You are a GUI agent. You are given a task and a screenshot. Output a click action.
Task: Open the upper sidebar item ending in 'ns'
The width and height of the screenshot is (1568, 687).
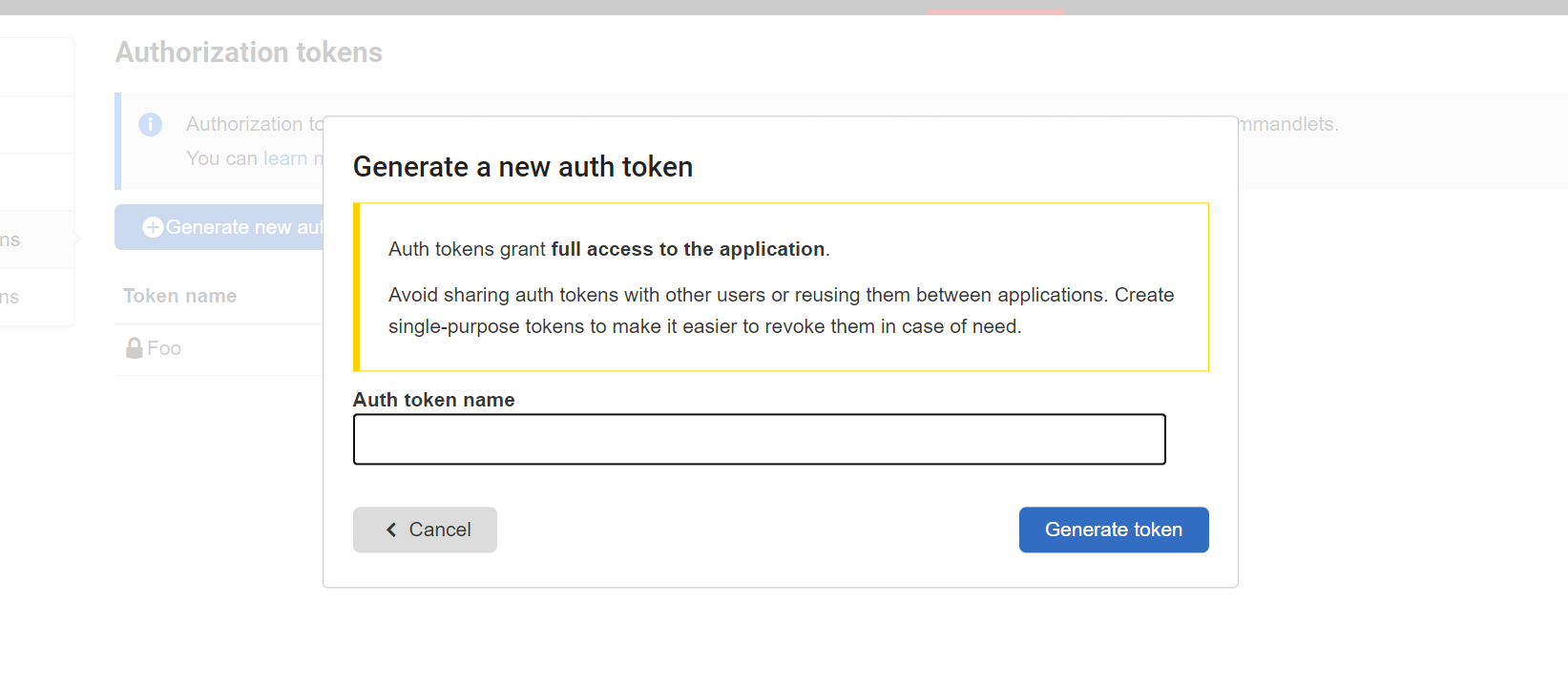[11, 239]
